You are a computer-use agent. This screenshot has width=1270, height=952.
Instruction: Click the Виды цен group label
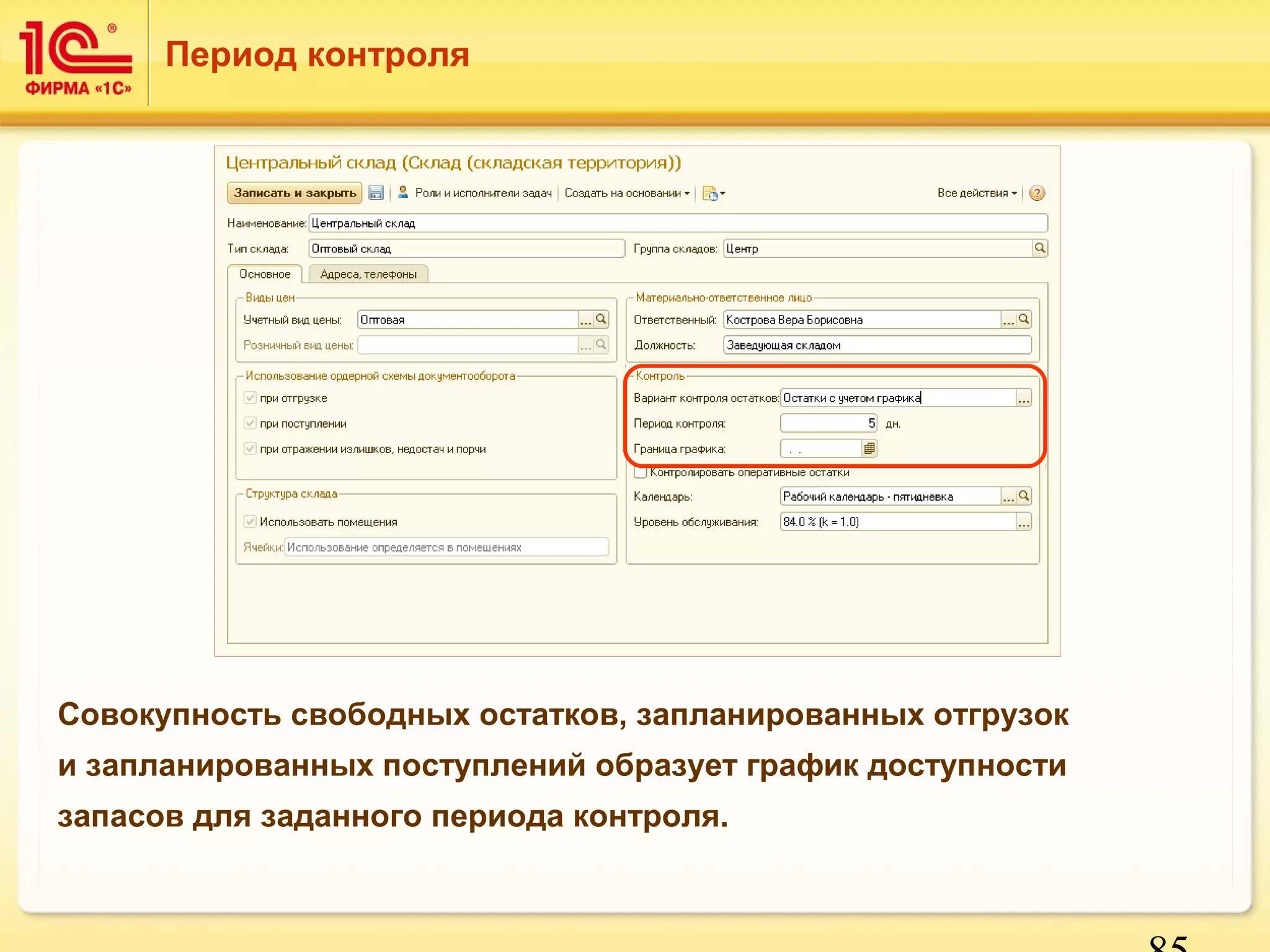(270, 297)
